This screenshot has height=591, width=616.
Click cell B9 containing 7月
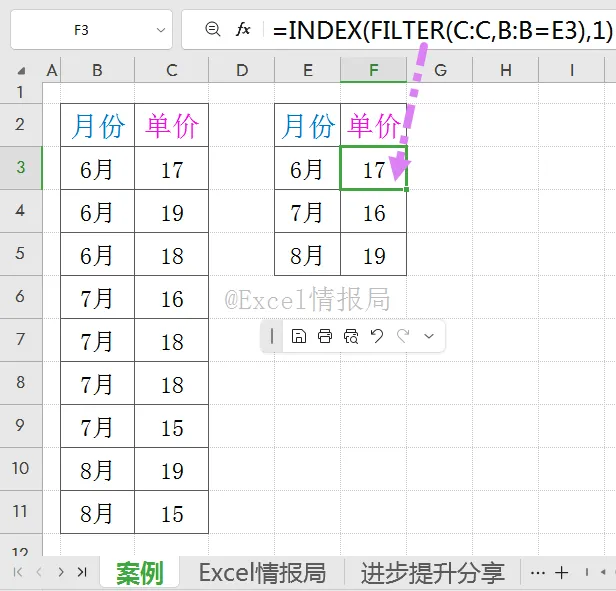tap(97, 426)
